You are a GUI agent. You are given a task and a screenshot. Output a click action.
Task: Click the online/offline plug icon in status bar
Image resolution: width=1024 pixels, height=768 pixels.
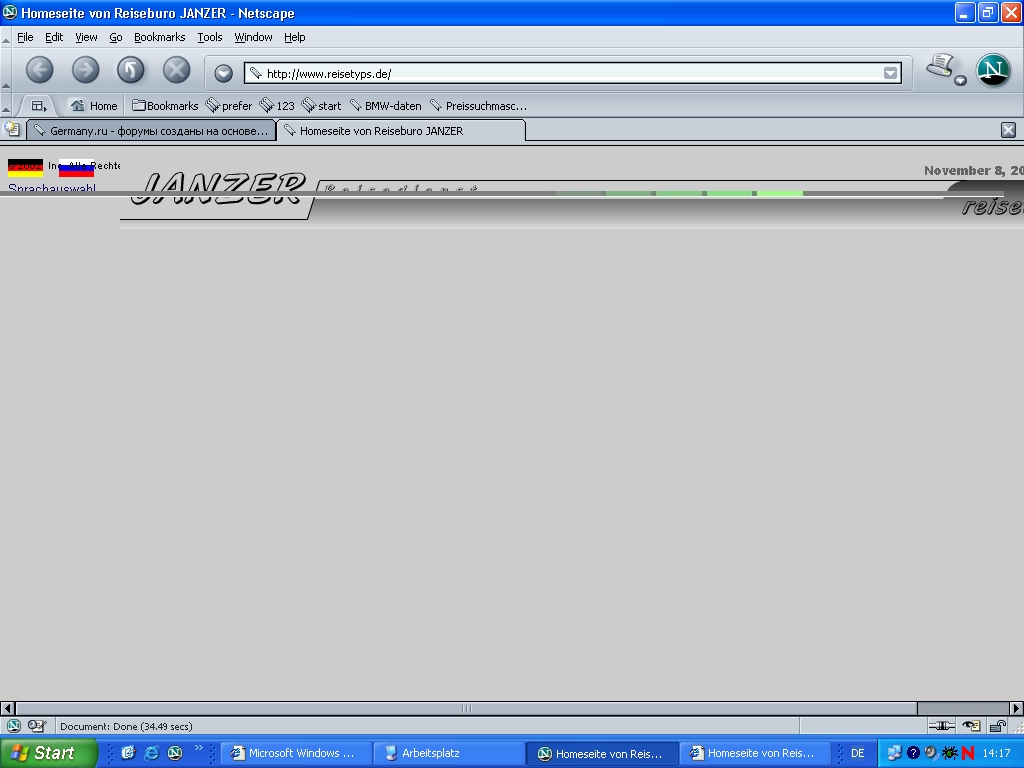(x=941, y=726)
